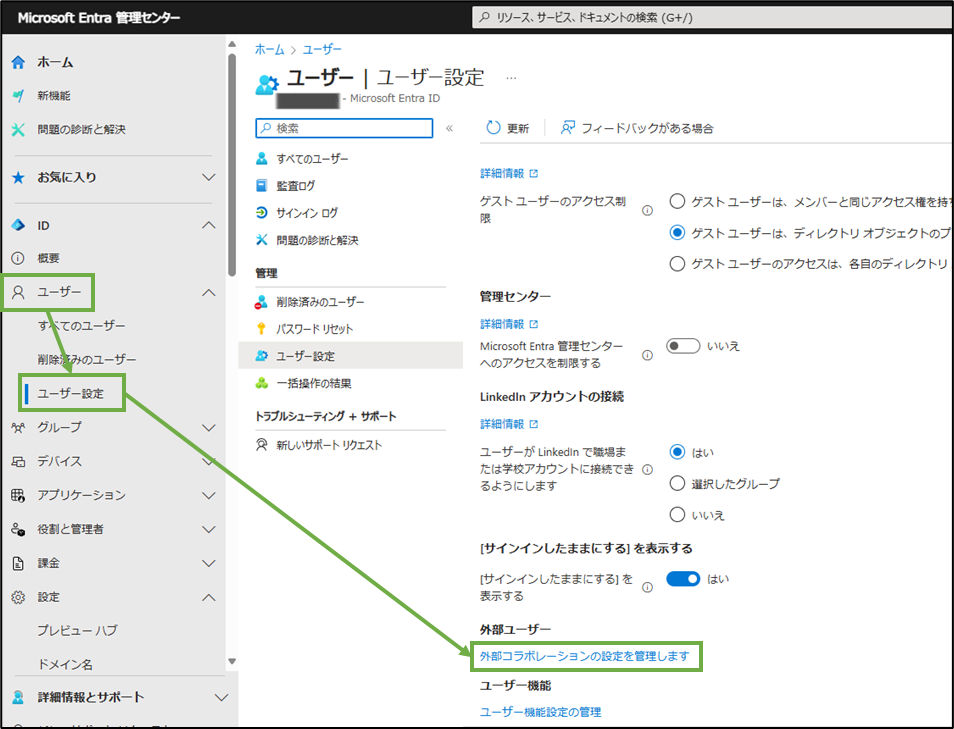The height and width of the screenshot is (729, 954).
Task: Click the sidebar scrollbar down arrow
Action: [x=232, y=661]
